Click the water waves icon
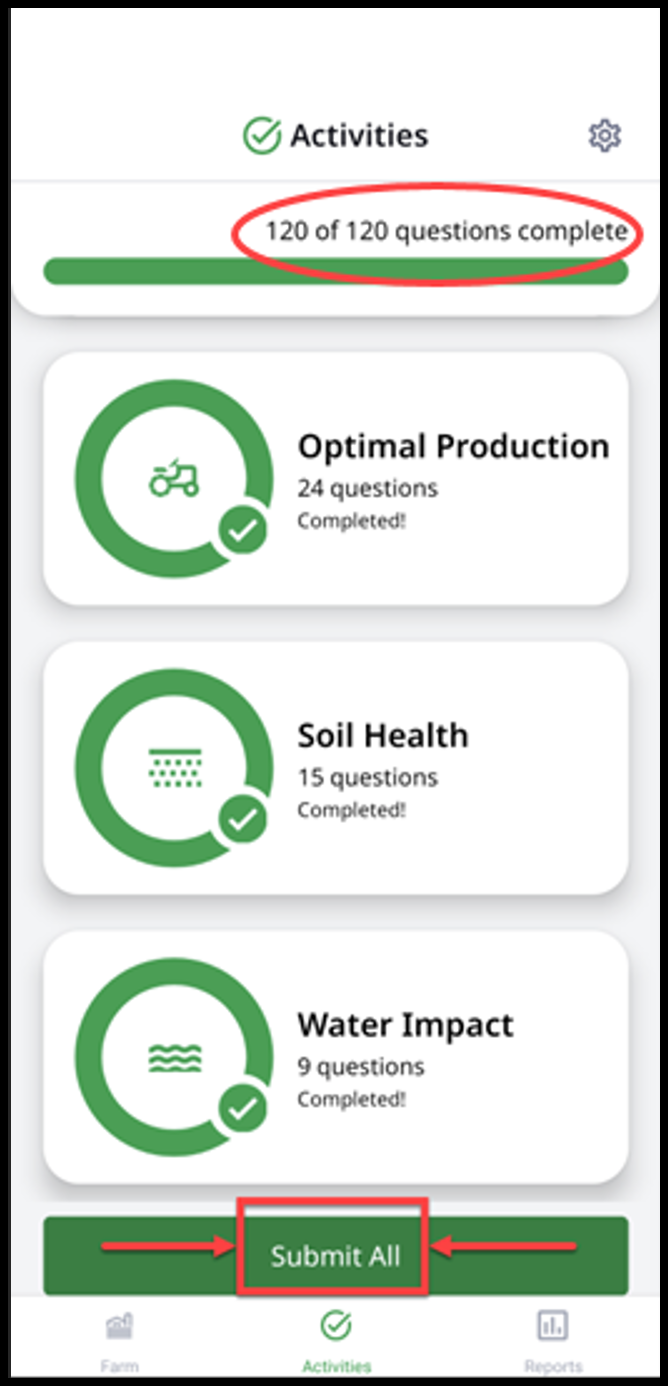 (x=174, y=1057)
